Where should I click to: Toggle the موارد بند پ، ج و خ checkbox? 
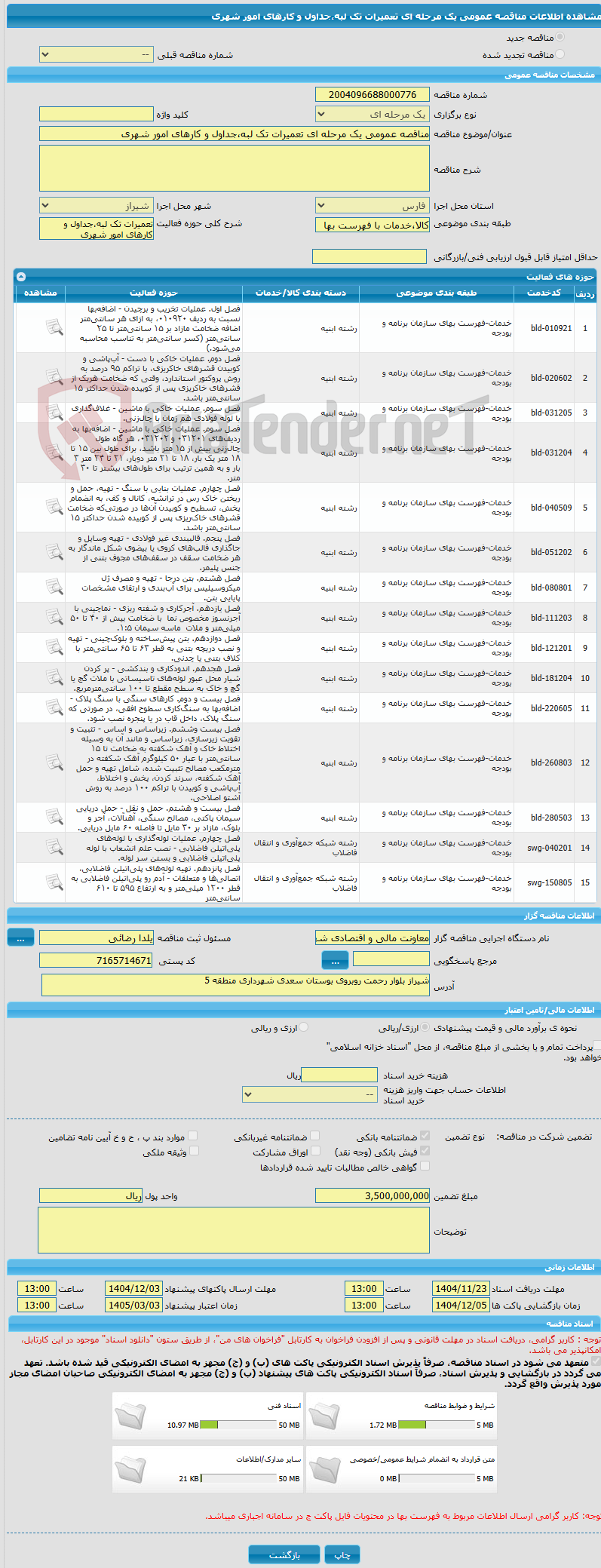coord(192,1136)
